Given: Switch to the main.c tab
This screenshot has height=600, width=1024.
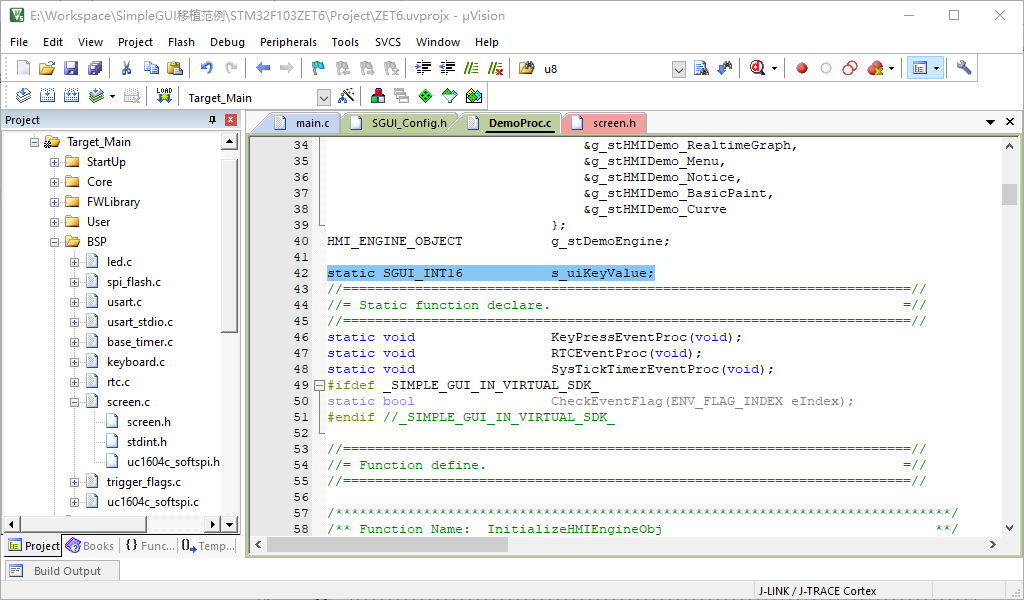Looking at the screenshot, I should [302, 123].
